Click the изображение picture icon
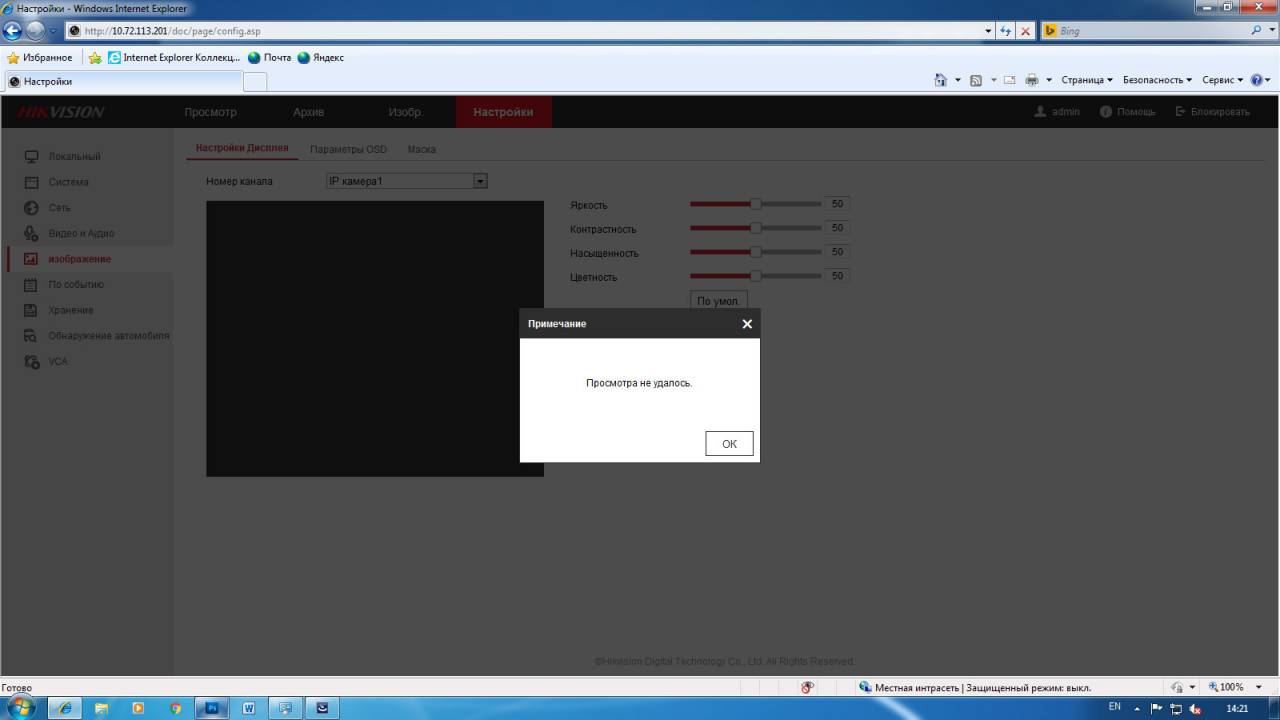The image size is (1280, 720). pos(31,259)
